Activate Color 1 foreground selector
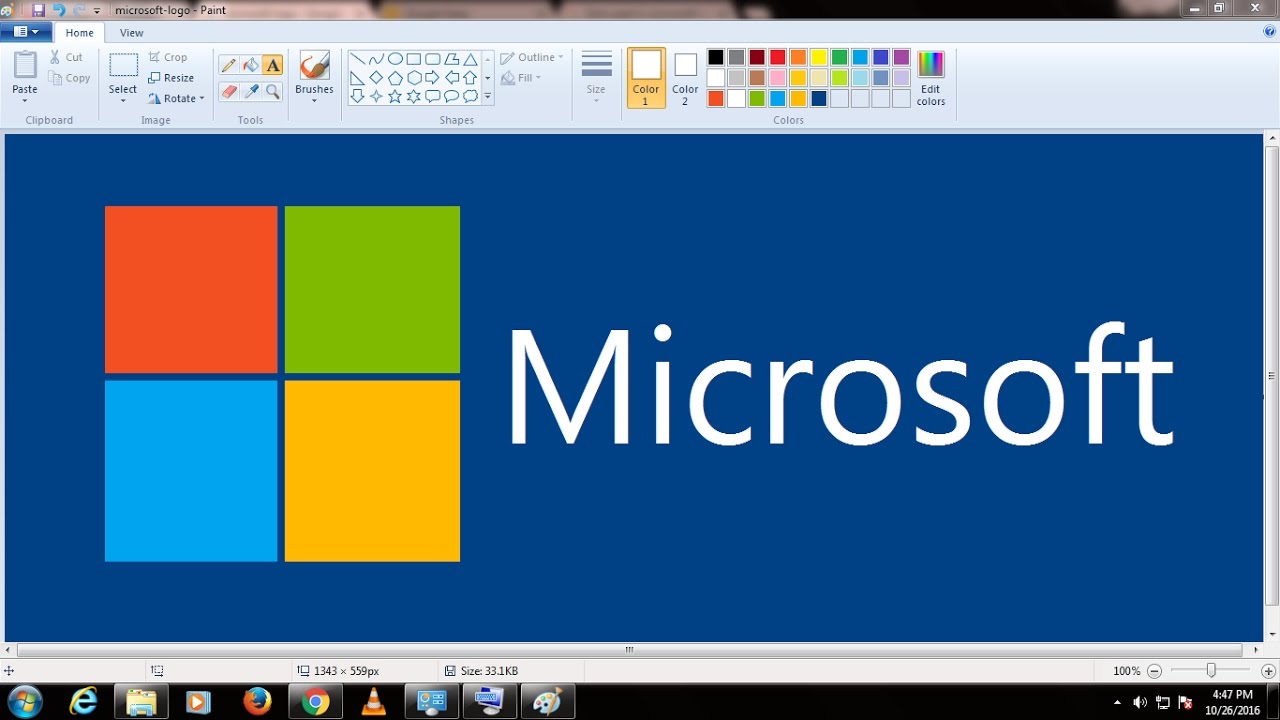The image size is (1280, 720). 646,78
